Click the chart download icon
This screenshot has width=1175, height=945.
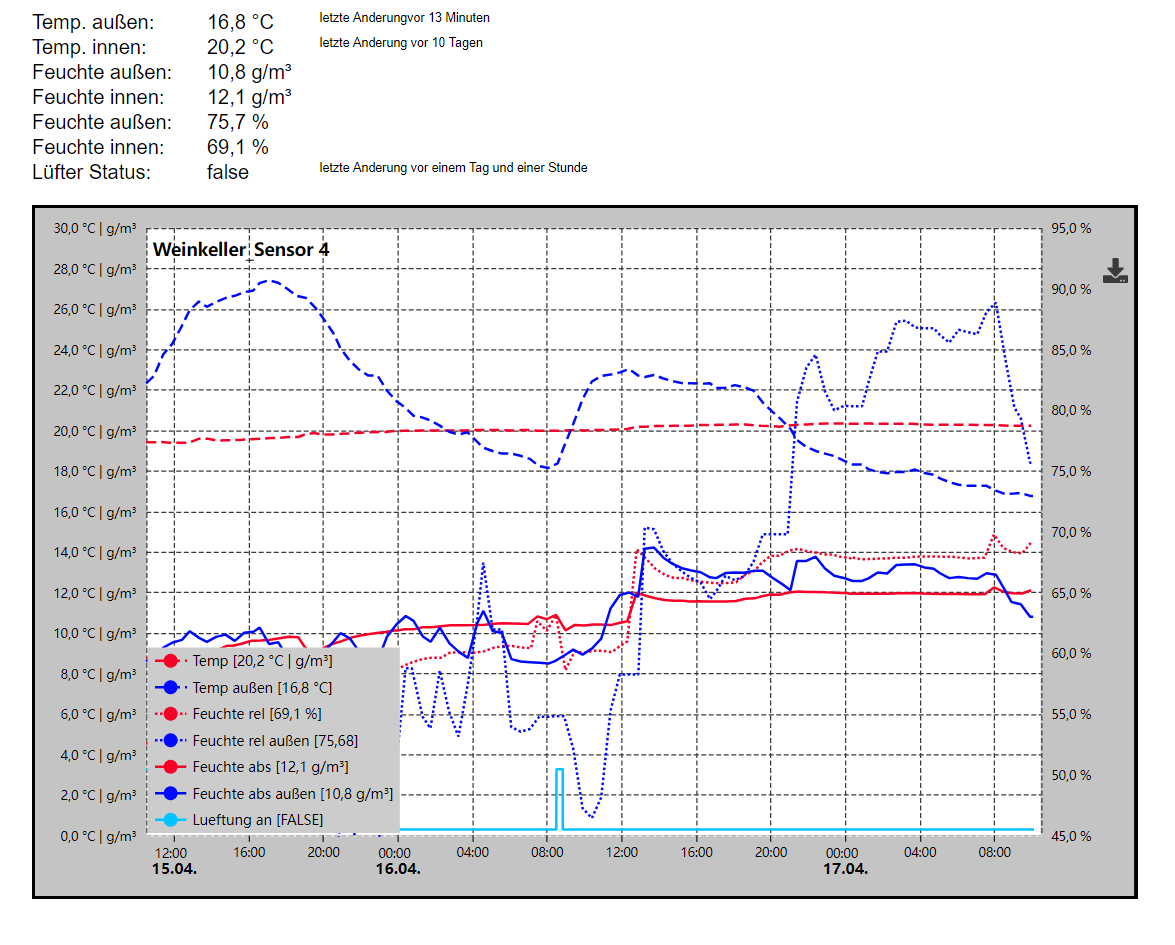(1115, 270)
